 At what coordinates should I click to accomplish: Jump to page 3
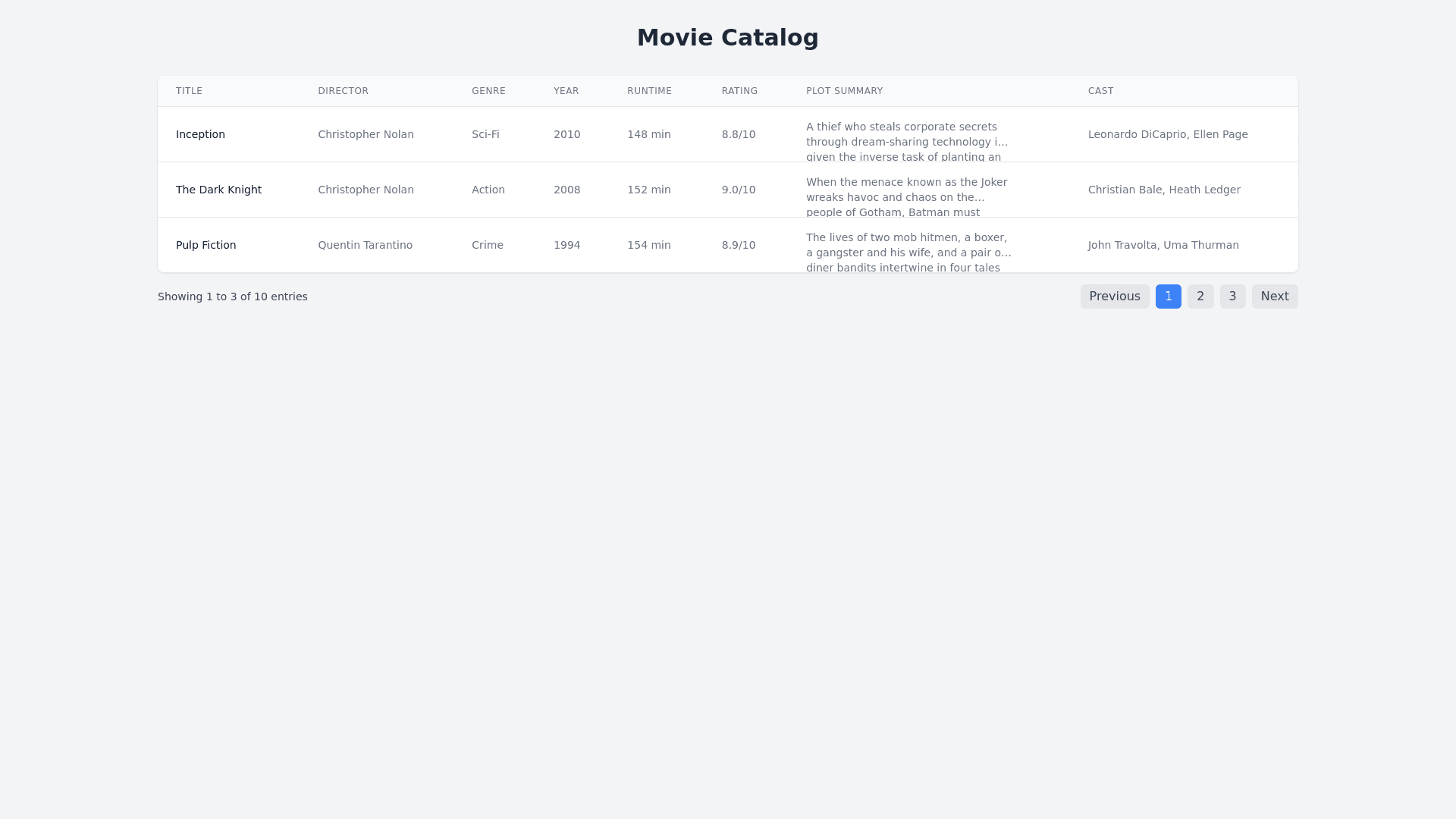point(1232,297)
